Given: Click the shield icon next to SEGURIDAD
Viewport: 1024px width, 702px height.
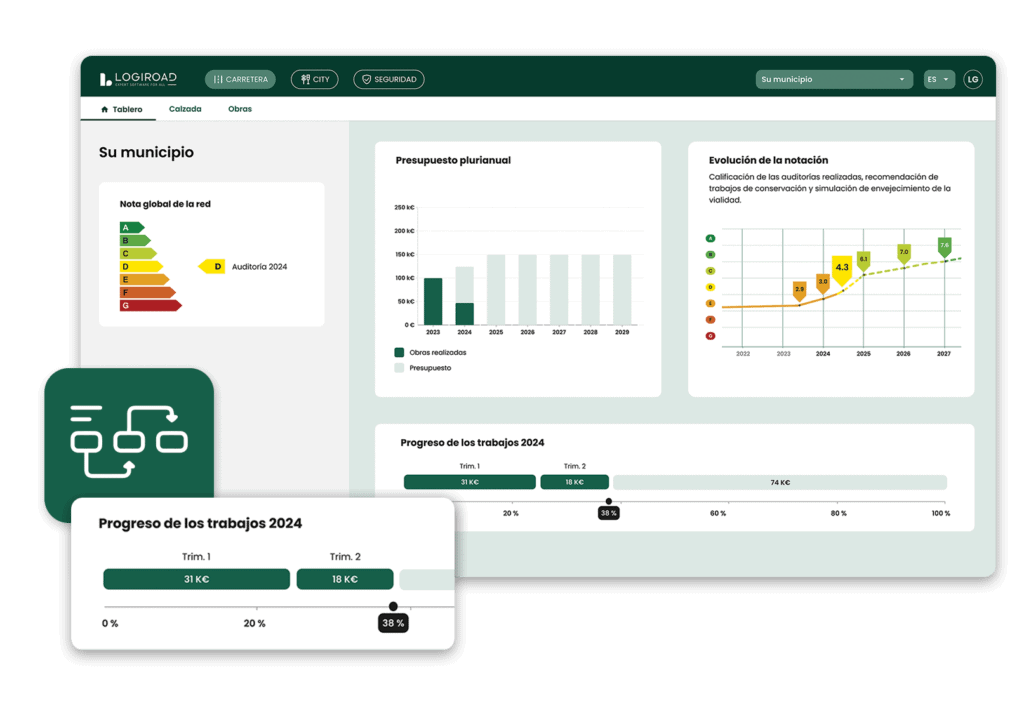Looking at the screenshot, I should (x=366, y=79).
